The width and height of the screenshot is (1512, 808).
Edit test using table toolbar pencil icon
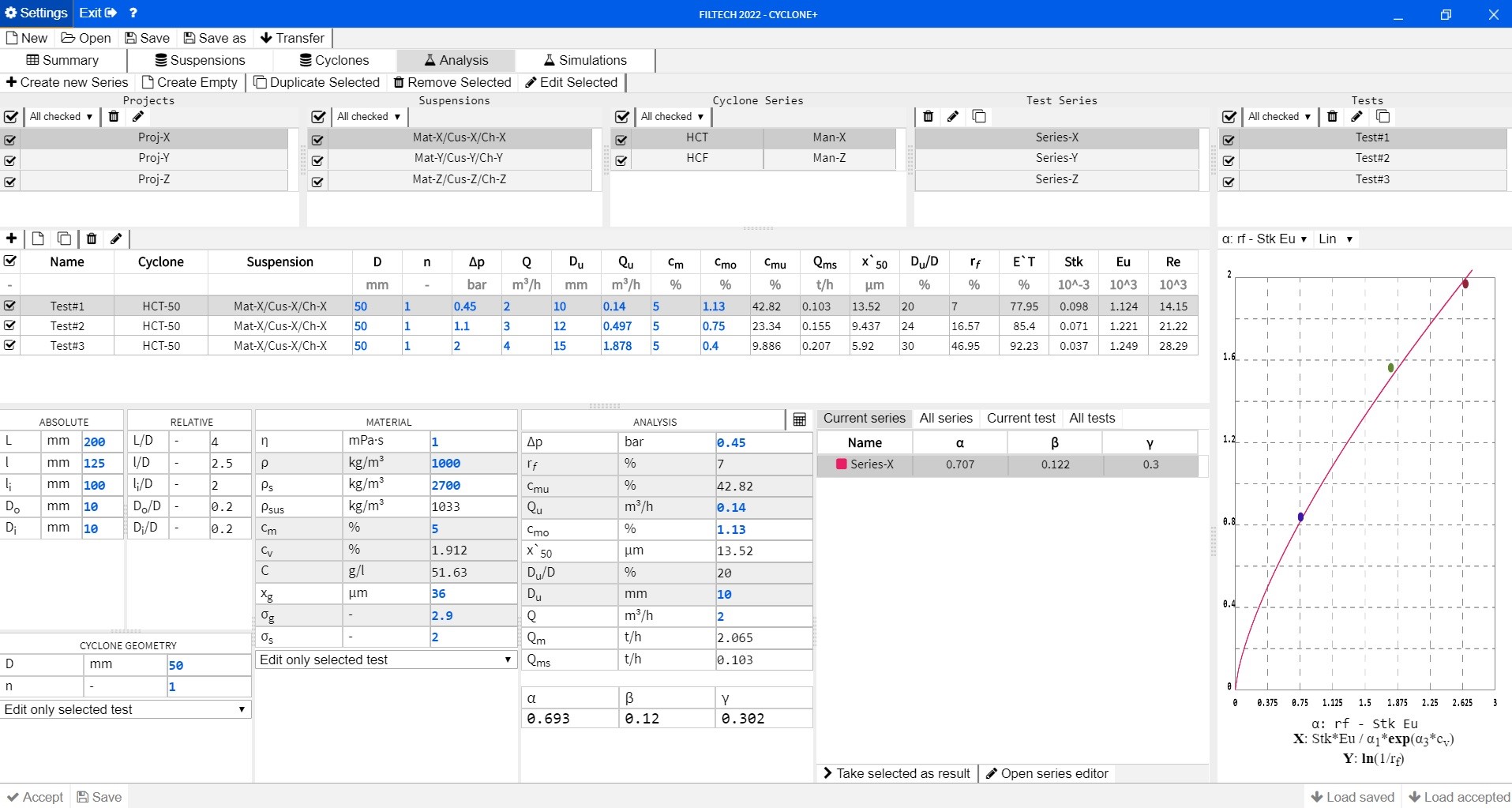[x=116, y=239]
